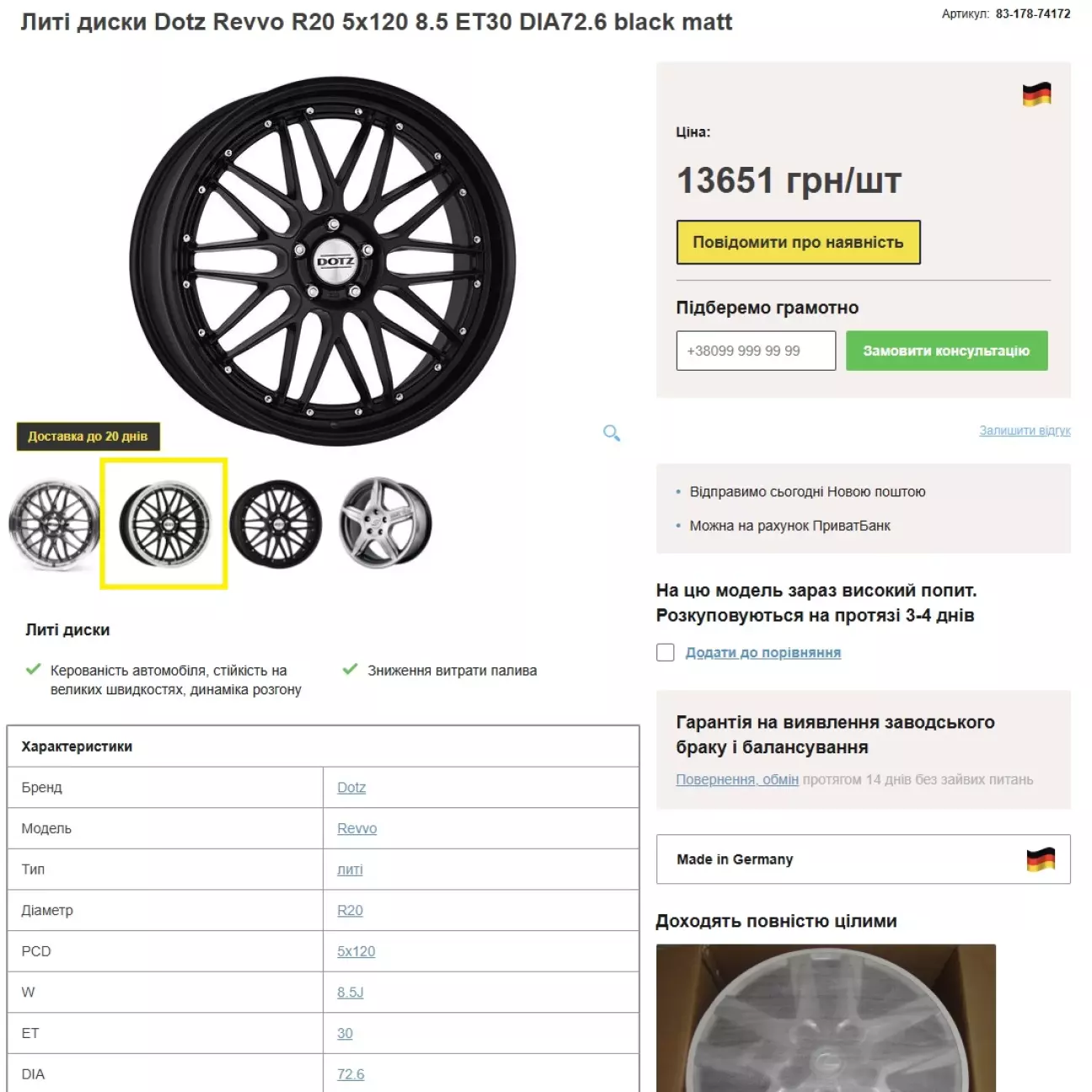Select the third all-black wheel thumbnail
The height and width of the screenshot is (1092, 1092).
(276, 524)
